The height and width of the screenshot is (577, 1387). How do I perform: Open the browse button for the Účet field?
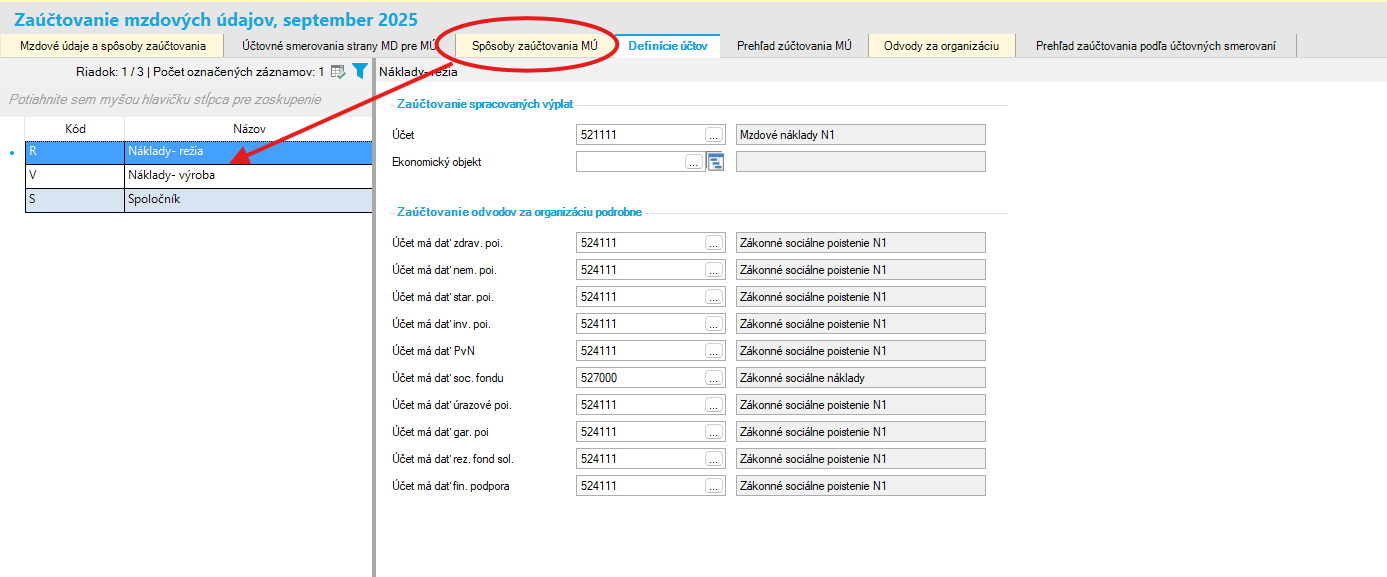(x=713, y=135)
